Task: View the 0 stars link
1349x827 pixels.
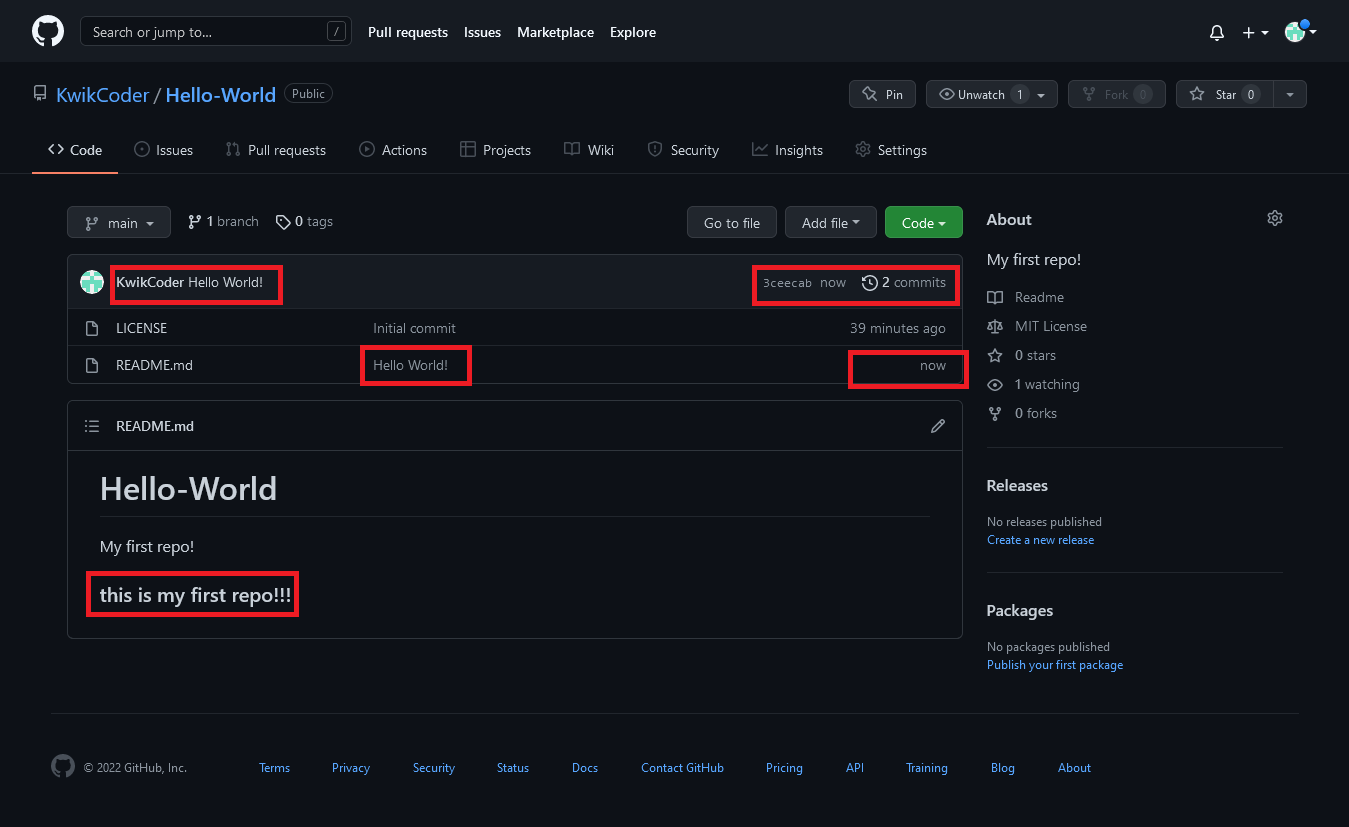Action: tap(1021, 355)
